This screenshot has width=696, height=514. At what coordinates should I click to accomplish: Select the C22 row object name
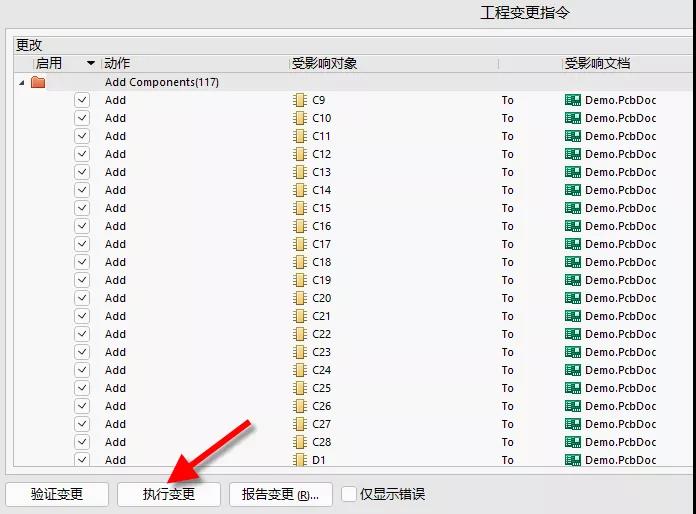pos(321,334)
